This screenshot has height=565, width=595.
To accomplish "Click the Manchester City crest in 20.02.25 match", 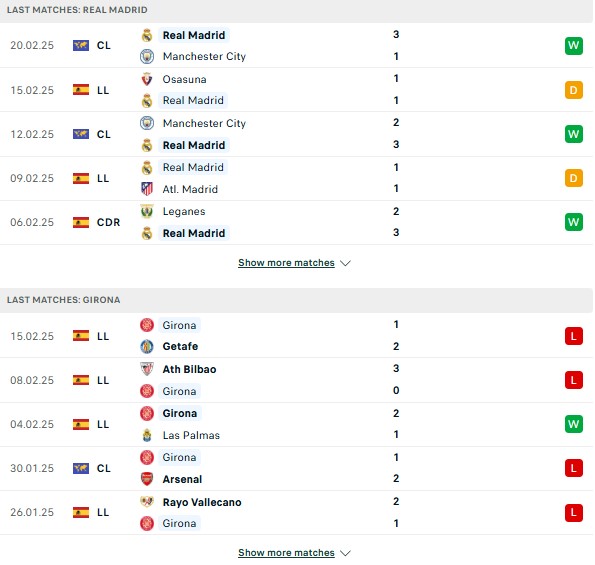I will point(147,57).
